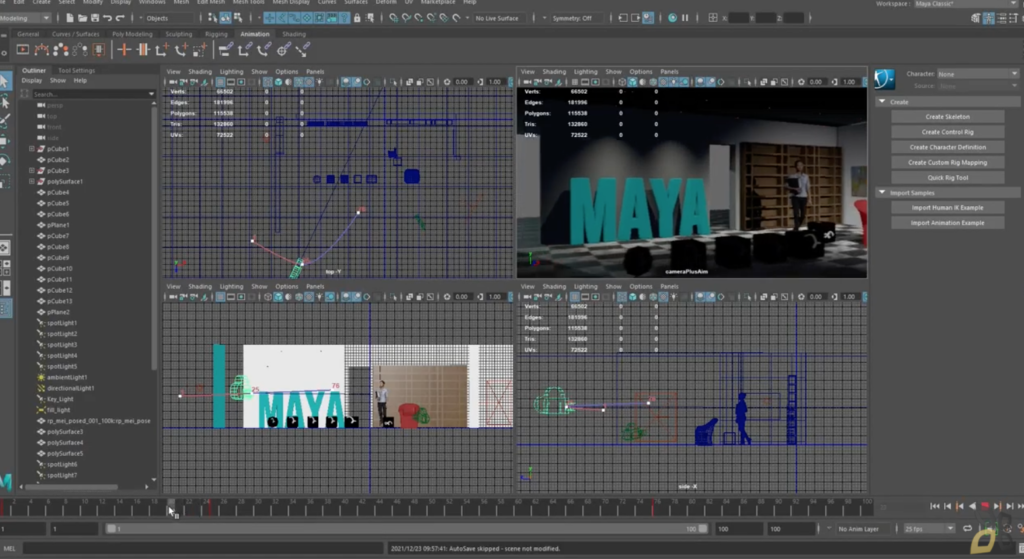
Task: Click the New Scene icon
Action: point(70,18)
